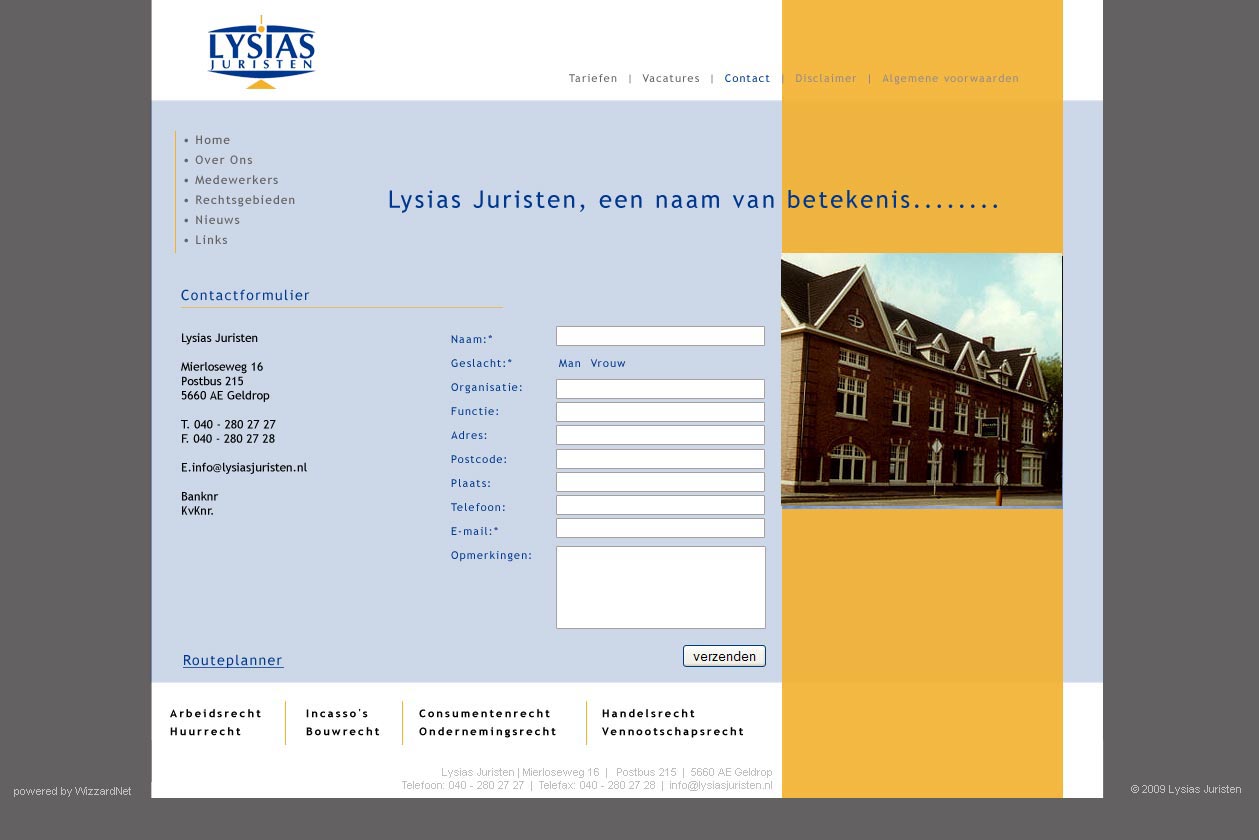Open the Routeplanner link

(x=233, y=661)
